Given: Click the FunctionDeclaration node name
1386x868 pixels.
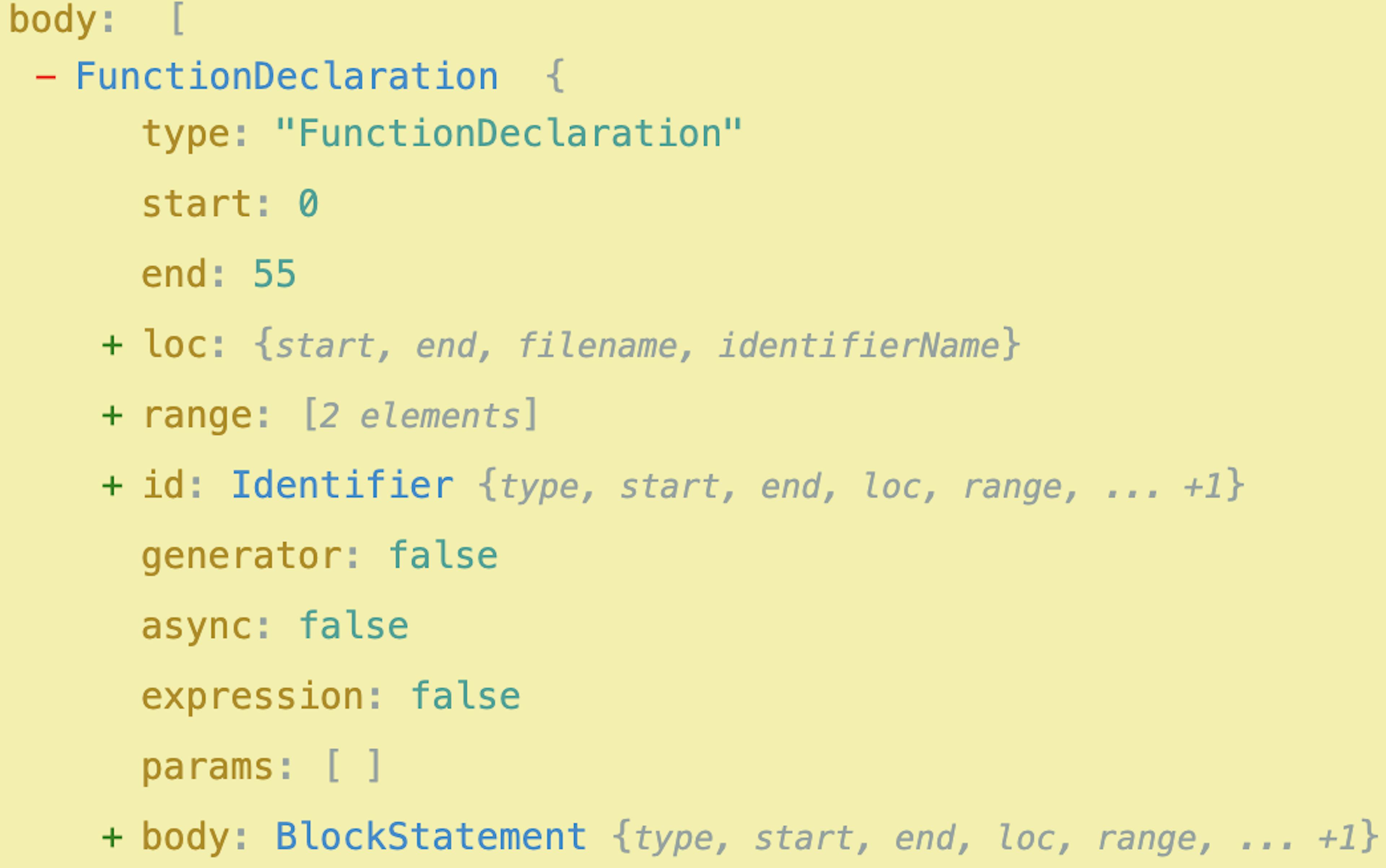Looking at the screenshot, I should 287,76.
